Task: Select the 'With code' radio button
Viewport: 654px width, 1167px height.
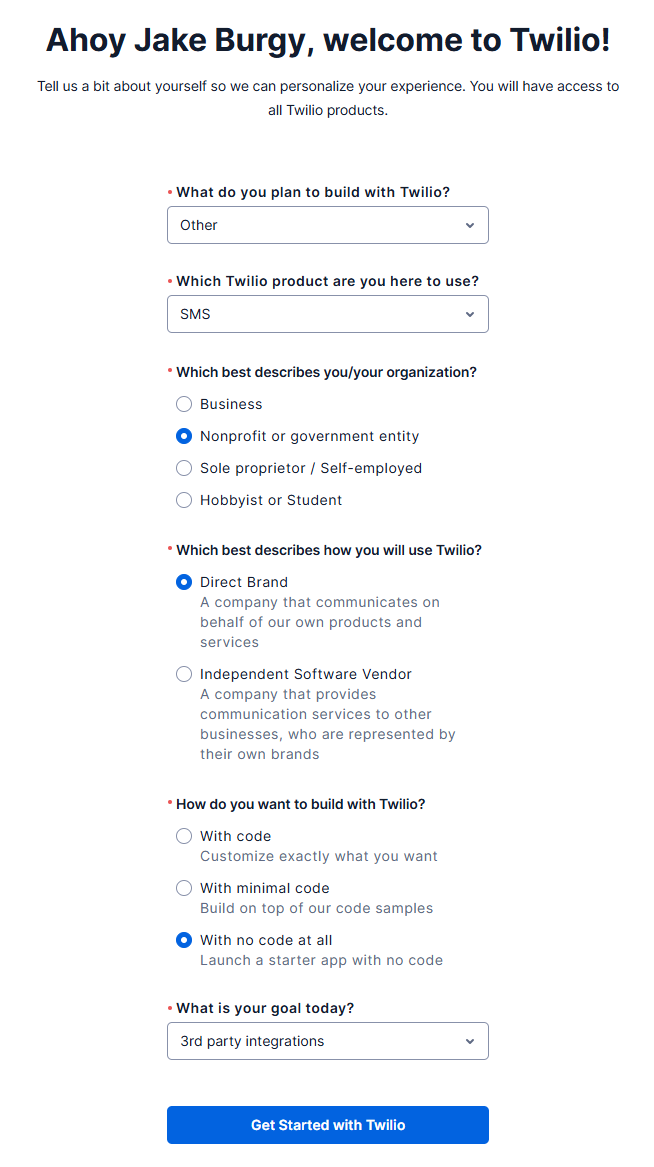Action: 184,836
